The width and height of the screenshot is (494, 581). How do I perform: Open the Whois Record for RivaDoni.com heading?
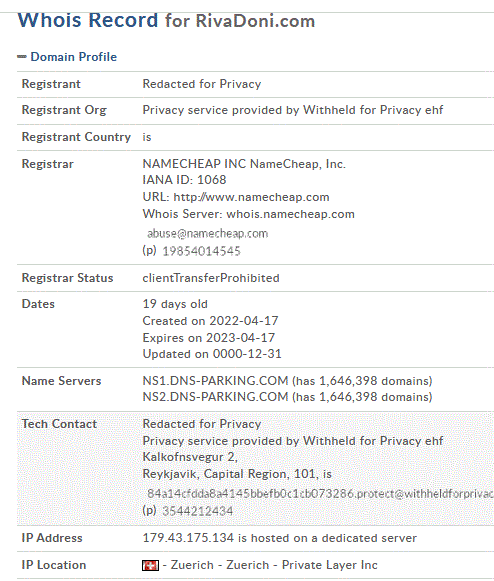click(x=166, y=20)
